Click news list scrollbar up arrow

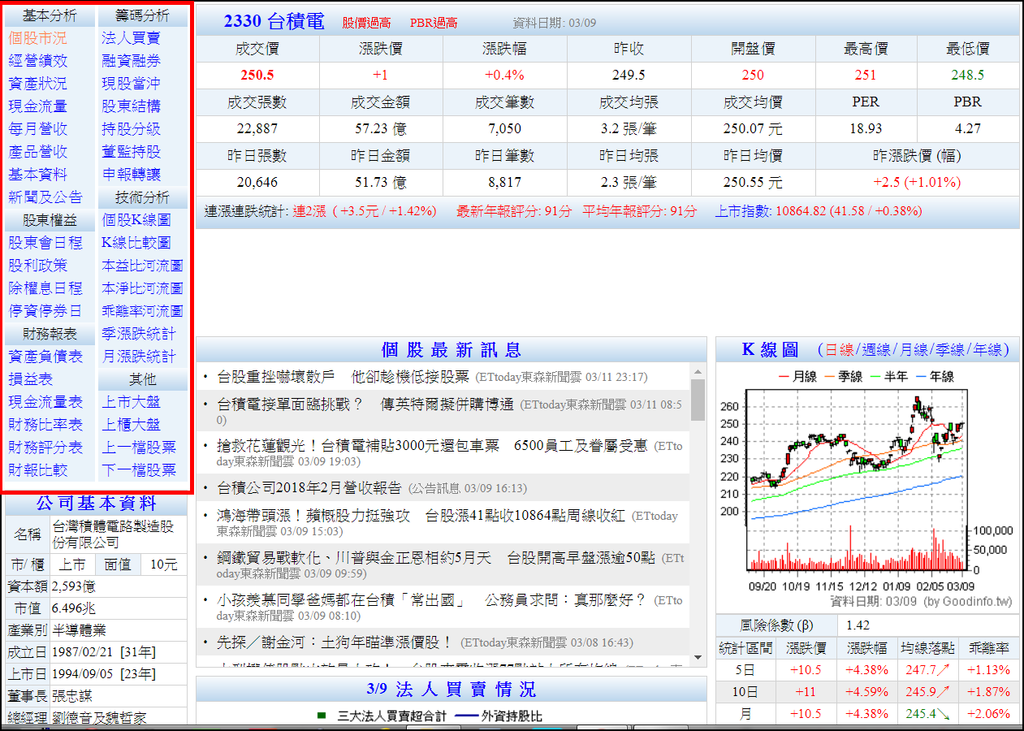click(697, 372)
